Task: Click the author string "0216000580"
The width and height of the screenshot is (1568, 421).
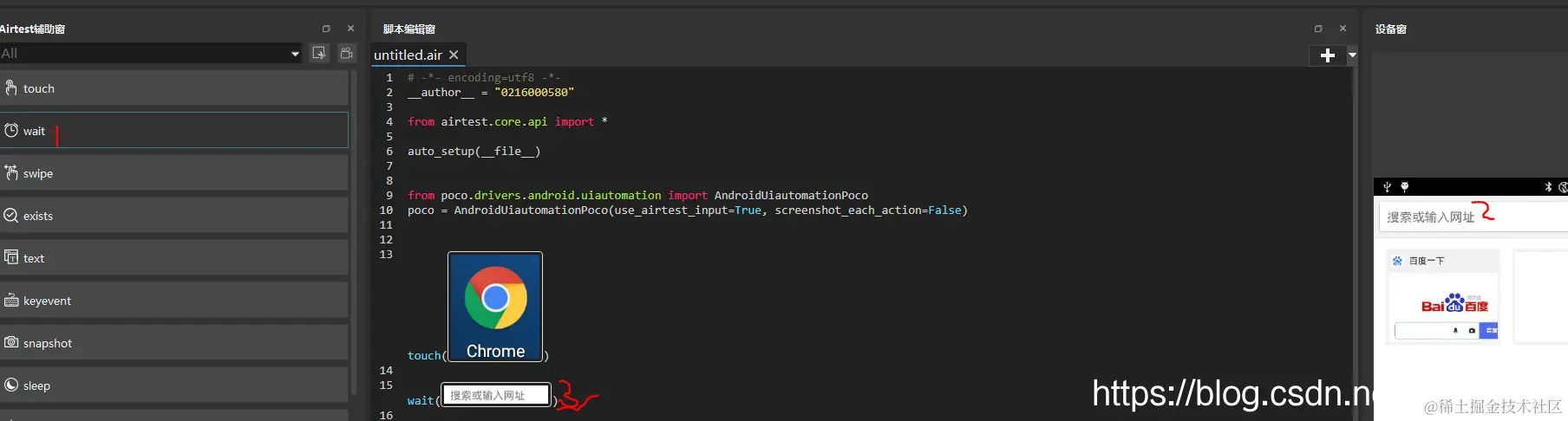Action: (534, 92)
